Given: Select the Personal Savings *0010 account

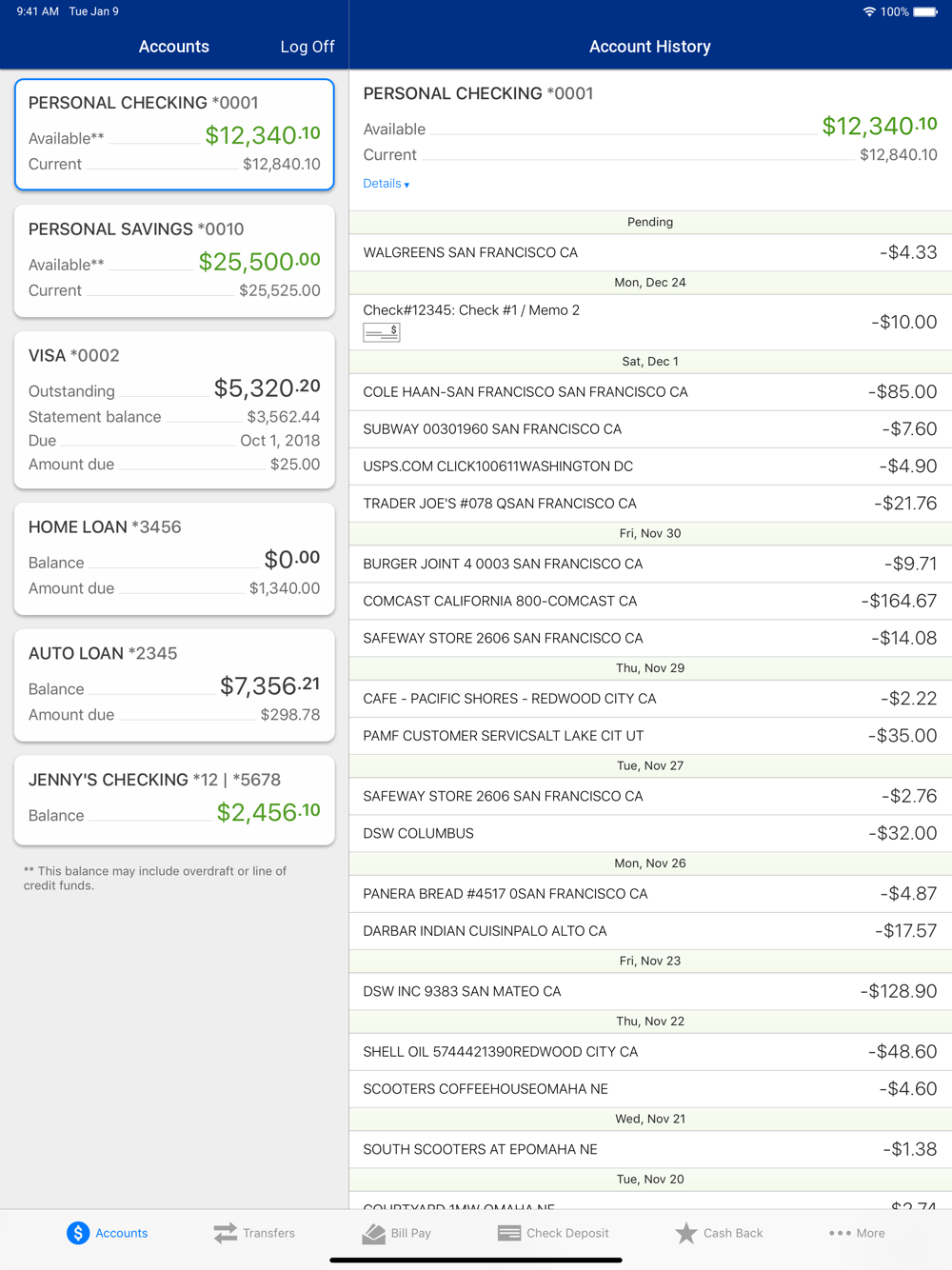Looking at the screenshot, I should [174, 260].
